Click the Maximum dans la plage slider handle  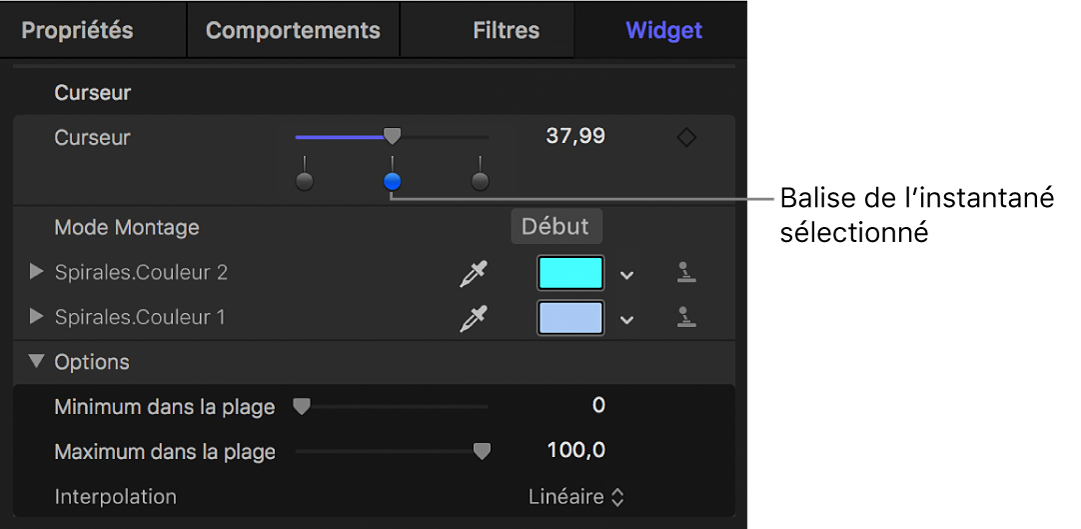pos(482,452)
